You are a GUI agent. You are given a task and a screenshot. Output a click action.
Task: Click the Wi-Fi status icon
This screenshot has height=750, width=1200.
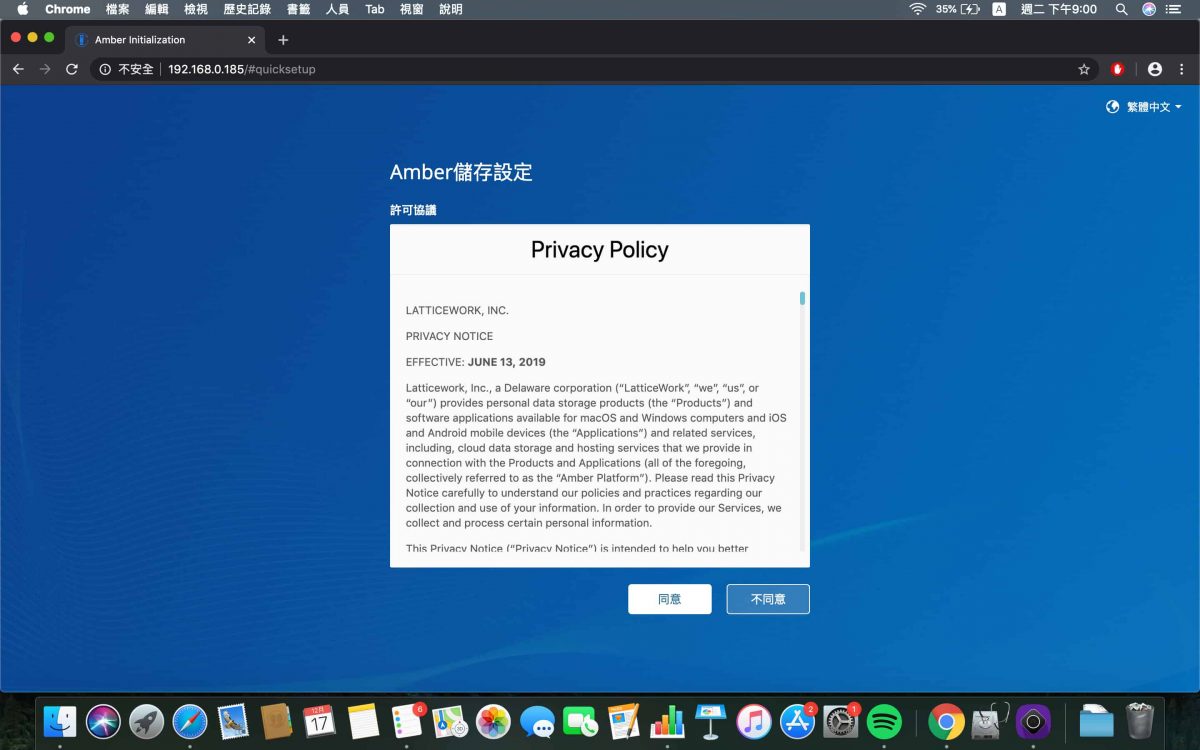click(917, 9)
